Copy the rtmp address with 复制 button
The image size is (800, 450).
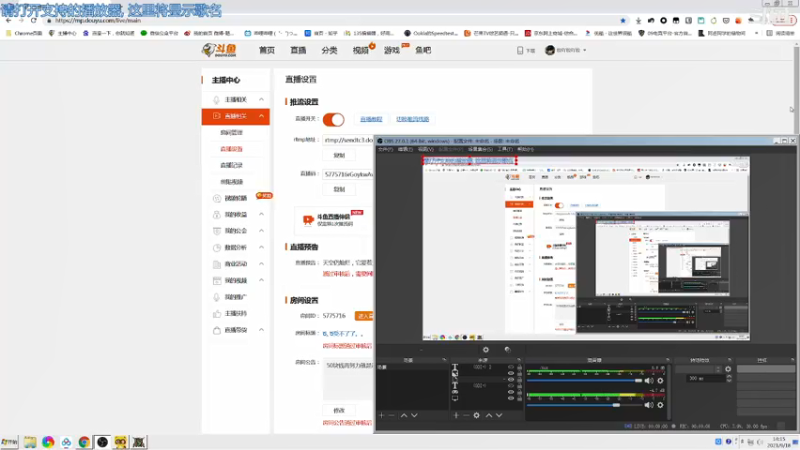coord(339,155)
